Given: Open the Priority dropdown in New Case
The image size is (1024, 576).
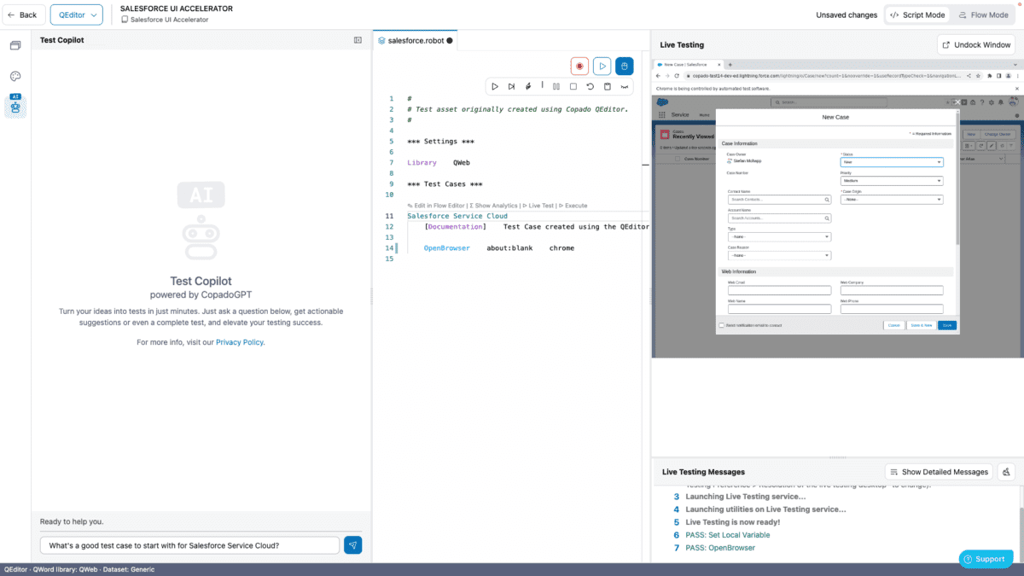Looking at the screenshot, I should click(891, 181).
